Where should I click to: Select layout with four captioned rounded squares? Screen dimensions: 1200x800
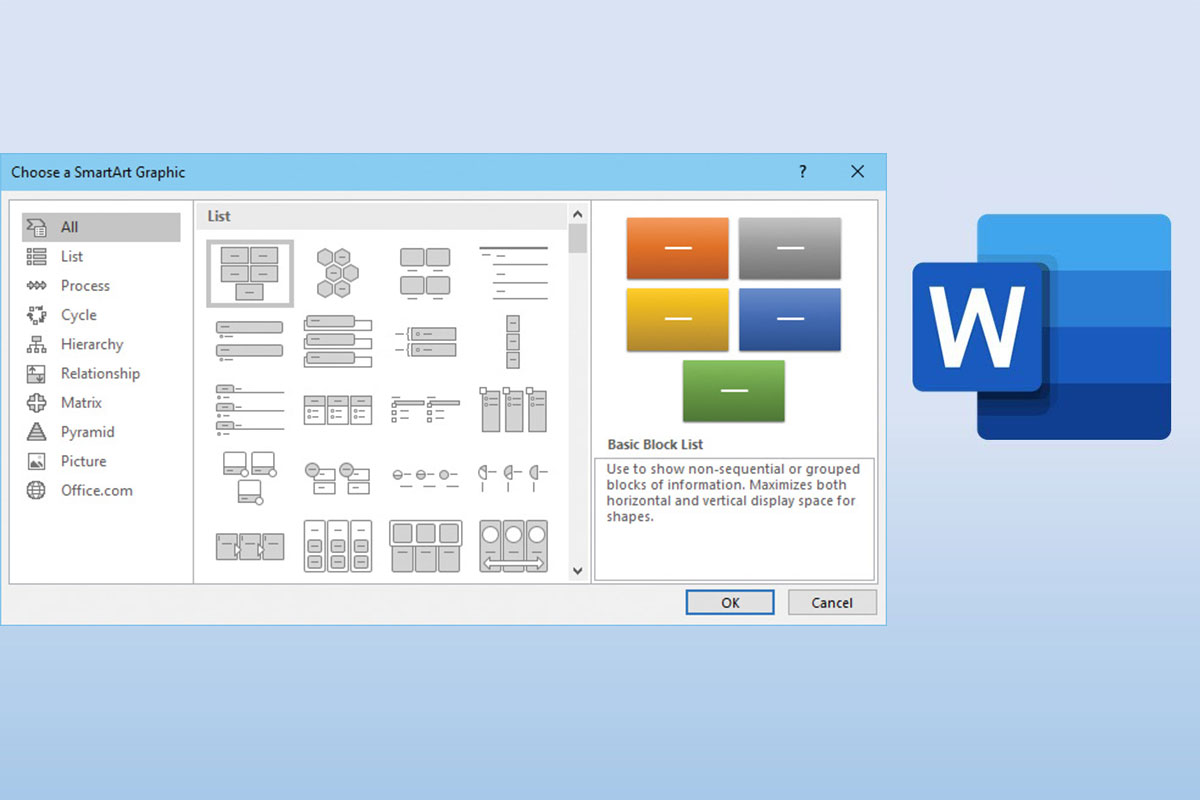425,273
